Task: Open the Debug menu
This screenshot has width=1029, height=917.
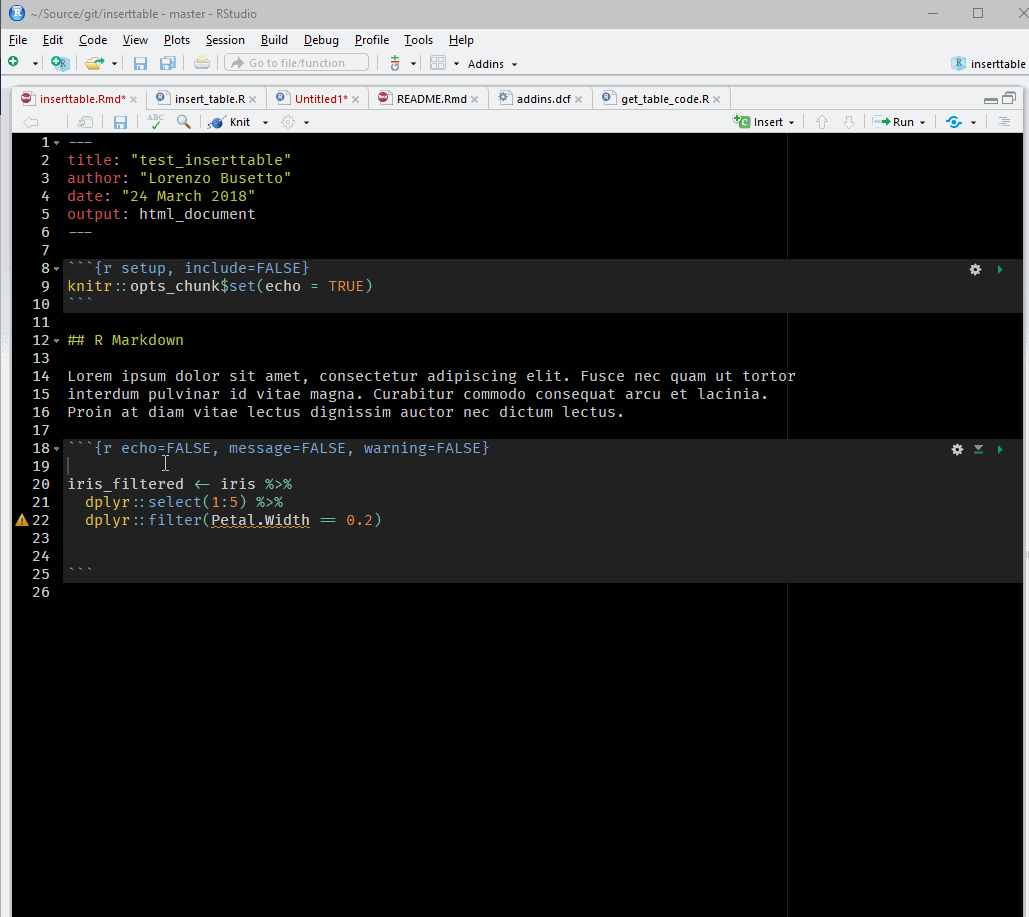Action: click(x=321, y=40)
